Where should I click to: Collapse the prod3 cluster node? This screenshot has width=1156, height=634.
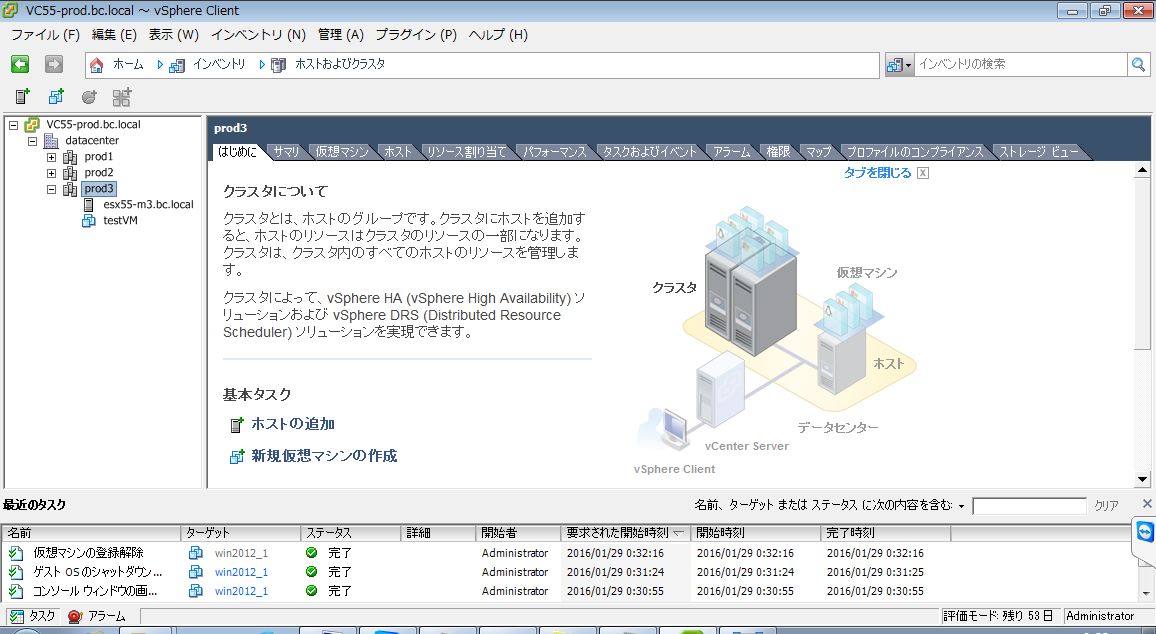pos(52,189)
